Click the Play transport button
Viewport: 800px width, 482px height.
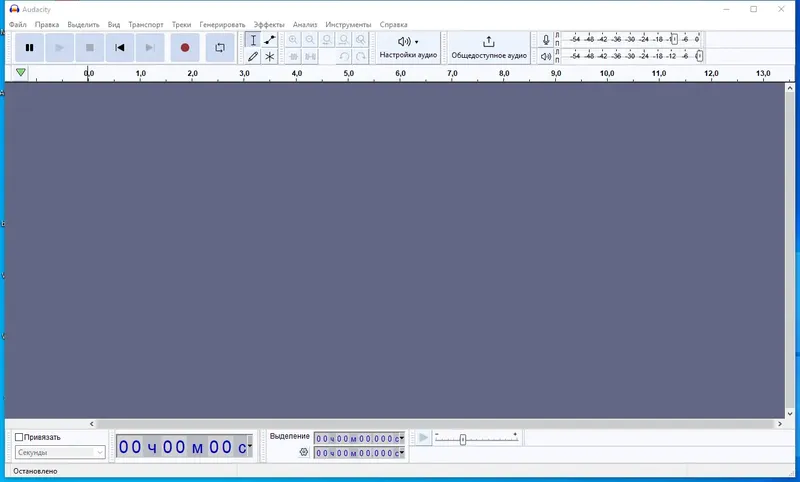[60, 47]
